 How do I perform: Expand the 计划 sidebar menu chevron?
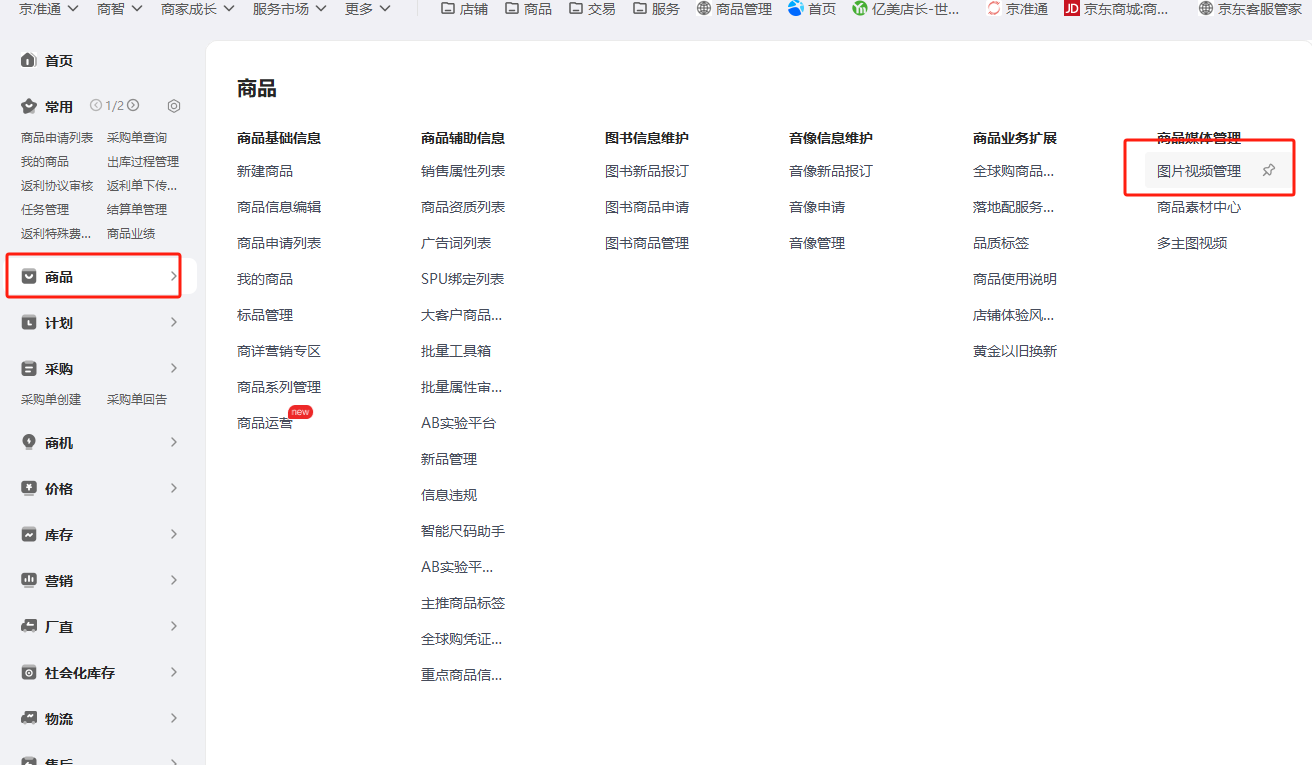(174, 323)
